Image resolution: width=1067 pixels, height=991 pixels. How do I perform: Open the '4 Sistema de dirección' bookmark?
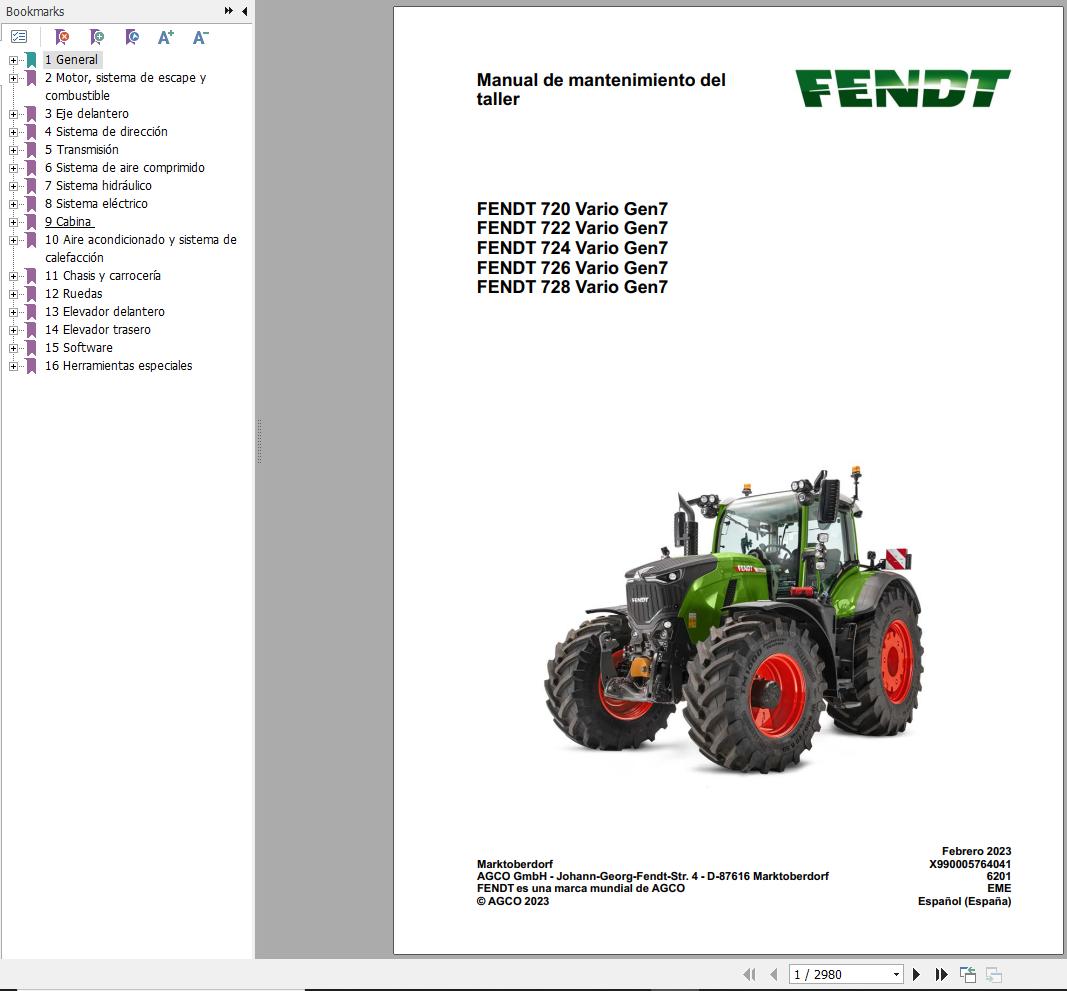(106, 131)
